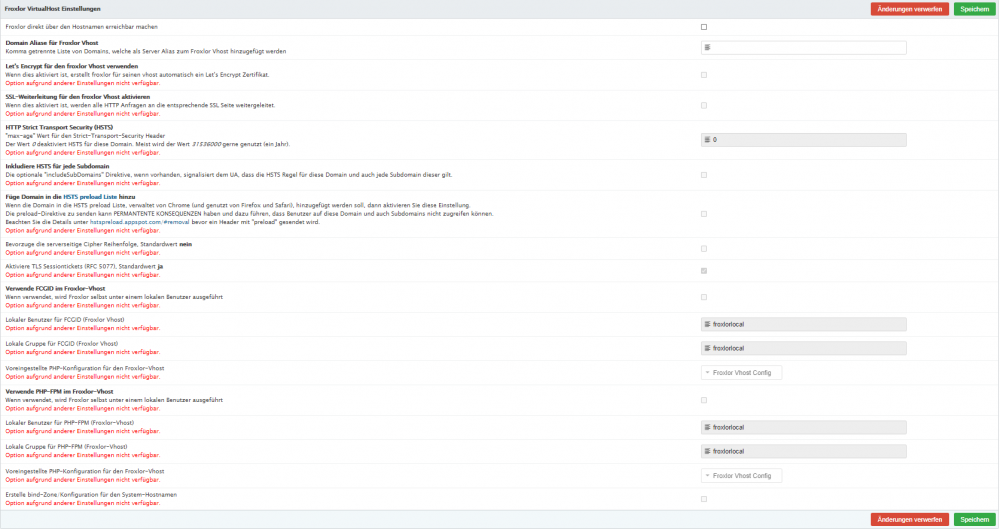1000x529 pixels.
Task: Toggle Let's Encrypt for Froxlor vhost checkbox
Action: [x=704, y=75]
